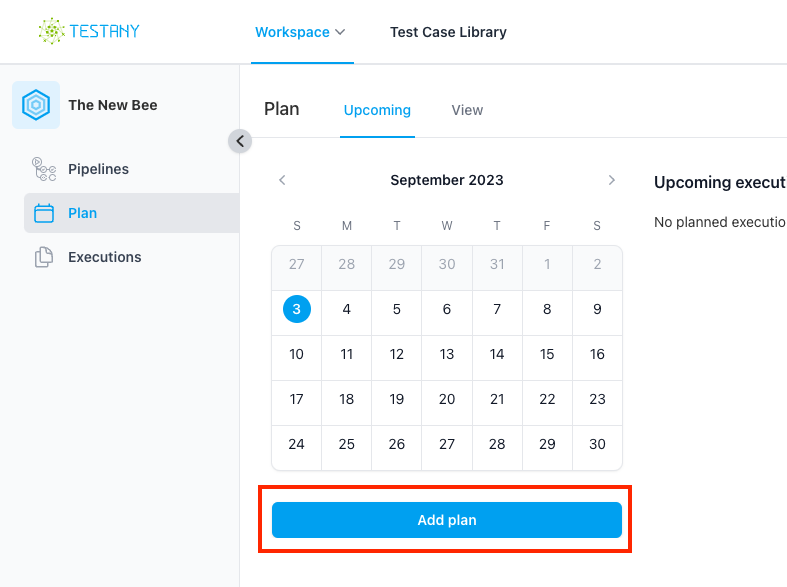Click the Pipelines icon in sidebar

(44, 169)
